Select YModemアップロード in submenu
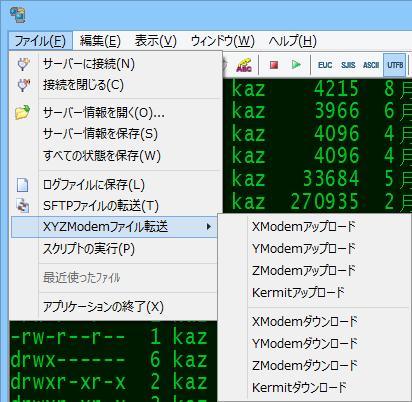 coord(313,249)
